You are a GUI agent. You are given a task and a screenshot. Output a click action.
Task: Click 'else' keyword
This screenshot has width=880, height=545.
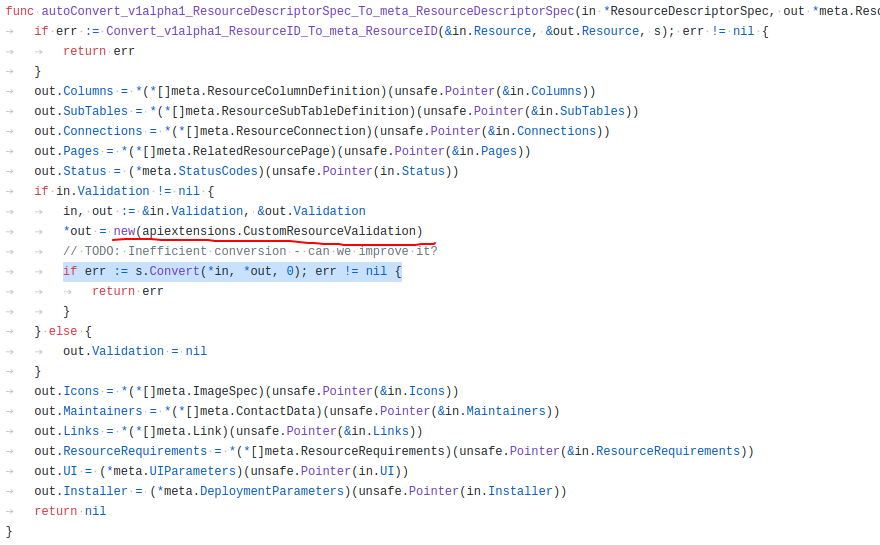coord(63,331)
